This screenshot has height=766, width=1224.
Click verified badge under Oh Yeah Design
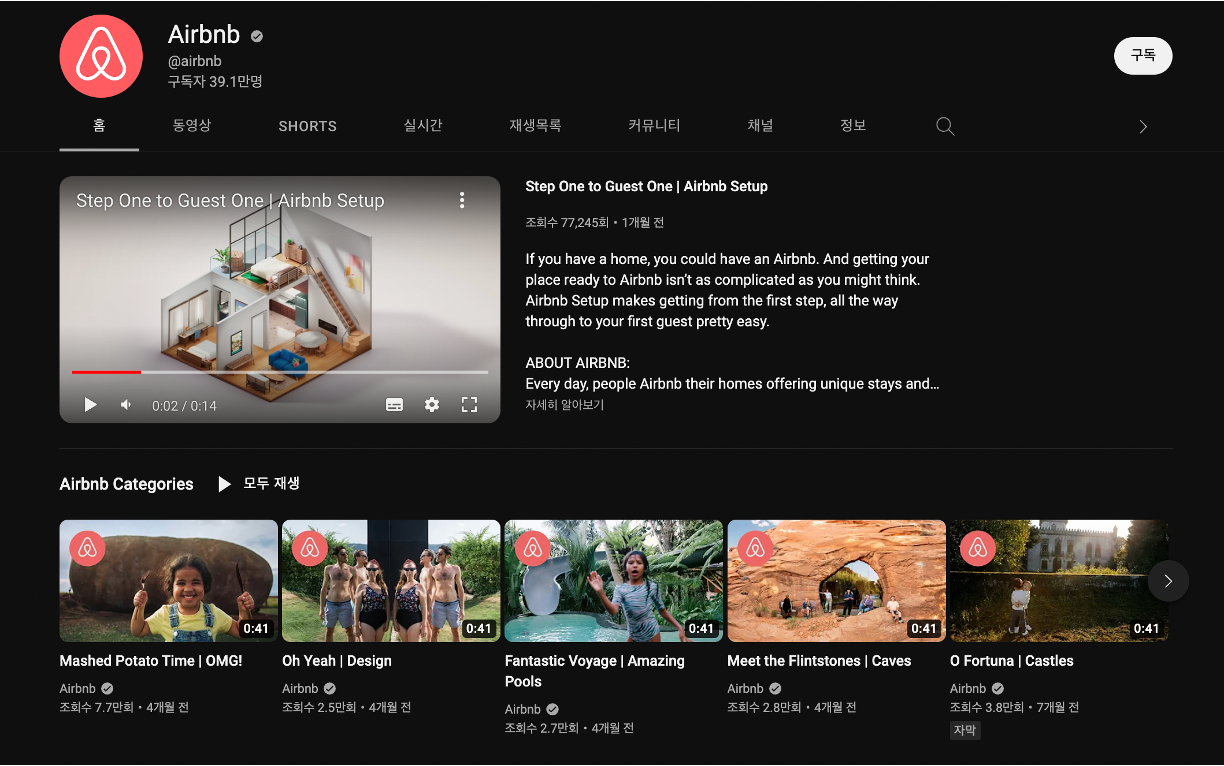[329, 688]
